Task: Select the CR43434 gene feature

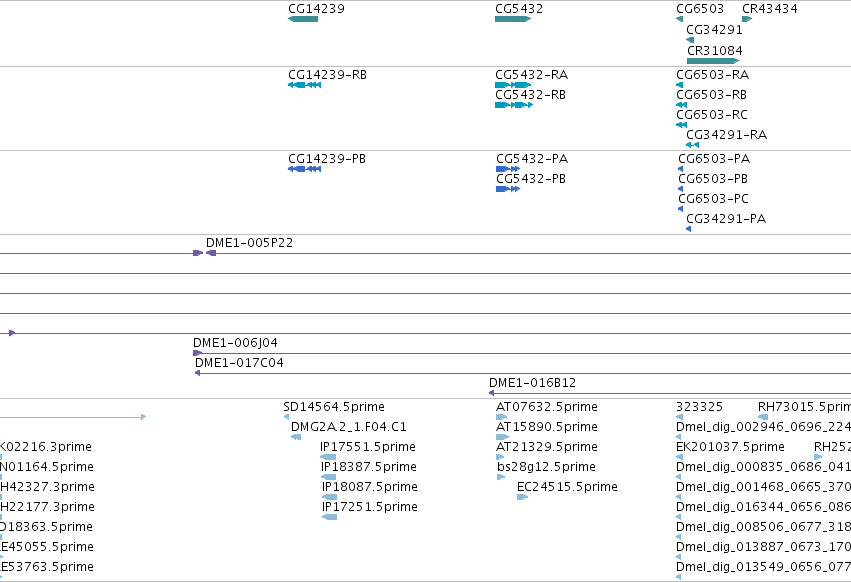Action: pos(747,19)
